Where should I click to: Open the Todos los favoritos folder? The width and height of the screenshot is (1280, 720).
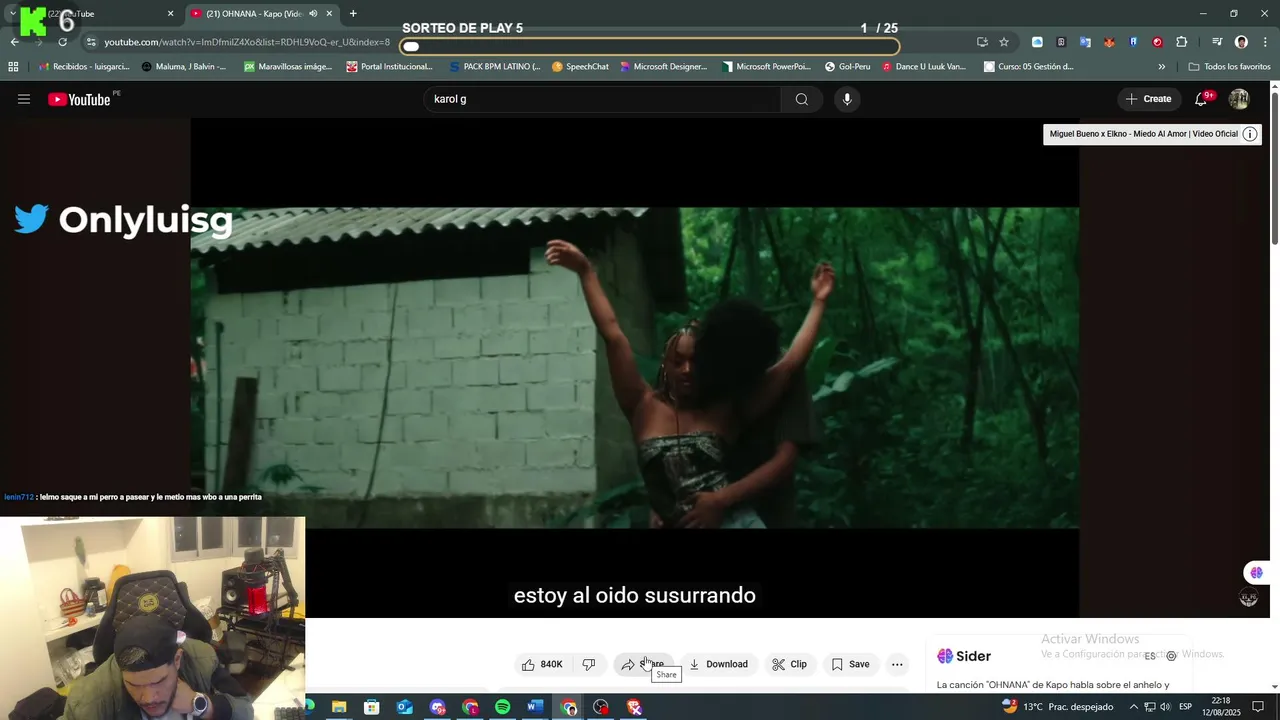(x=1229, y=67)
